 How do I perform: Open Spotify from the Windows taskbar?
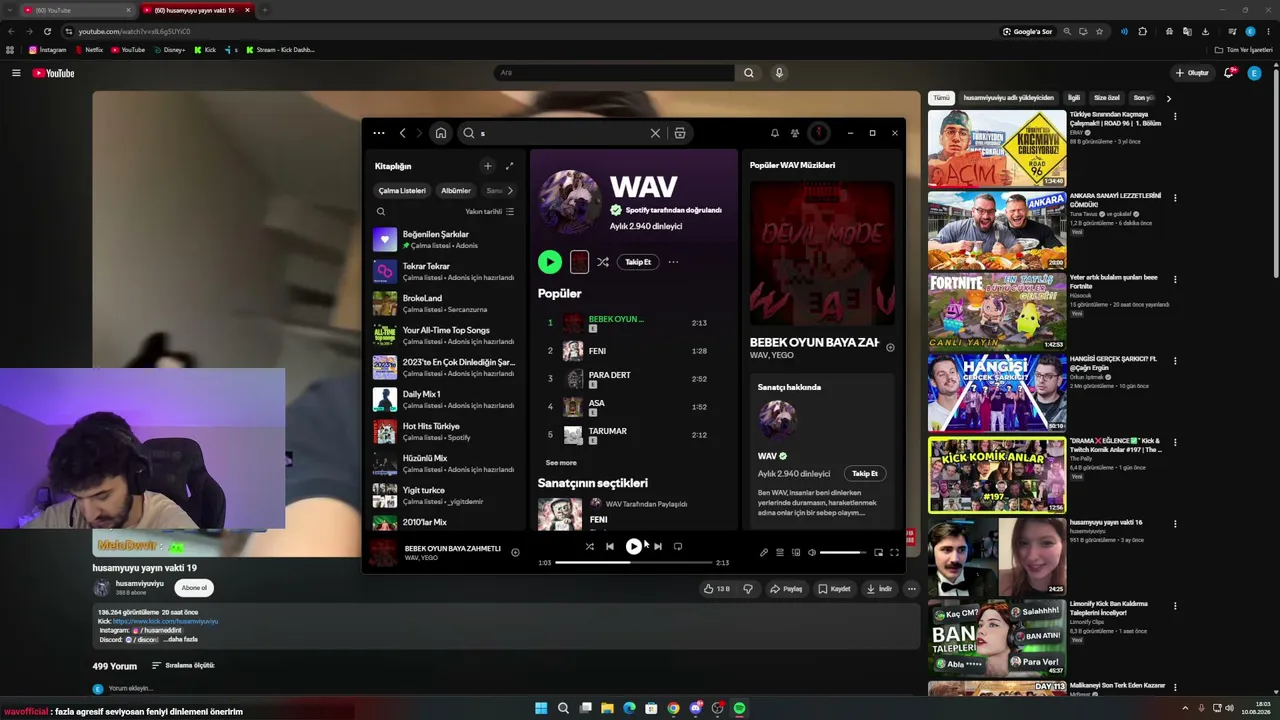tap(739, 708)
